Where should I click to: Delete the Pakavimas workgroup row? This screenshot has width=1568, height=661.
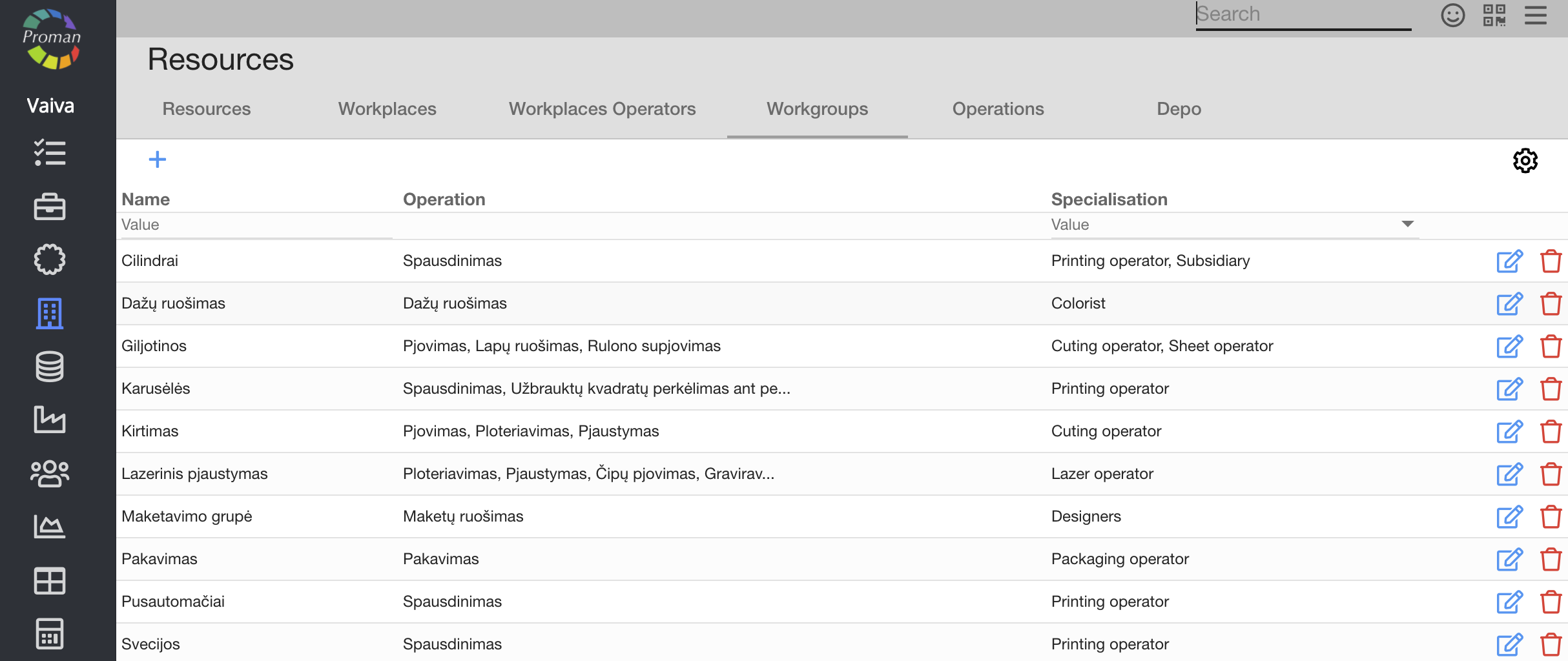(x=1551, y=560)
